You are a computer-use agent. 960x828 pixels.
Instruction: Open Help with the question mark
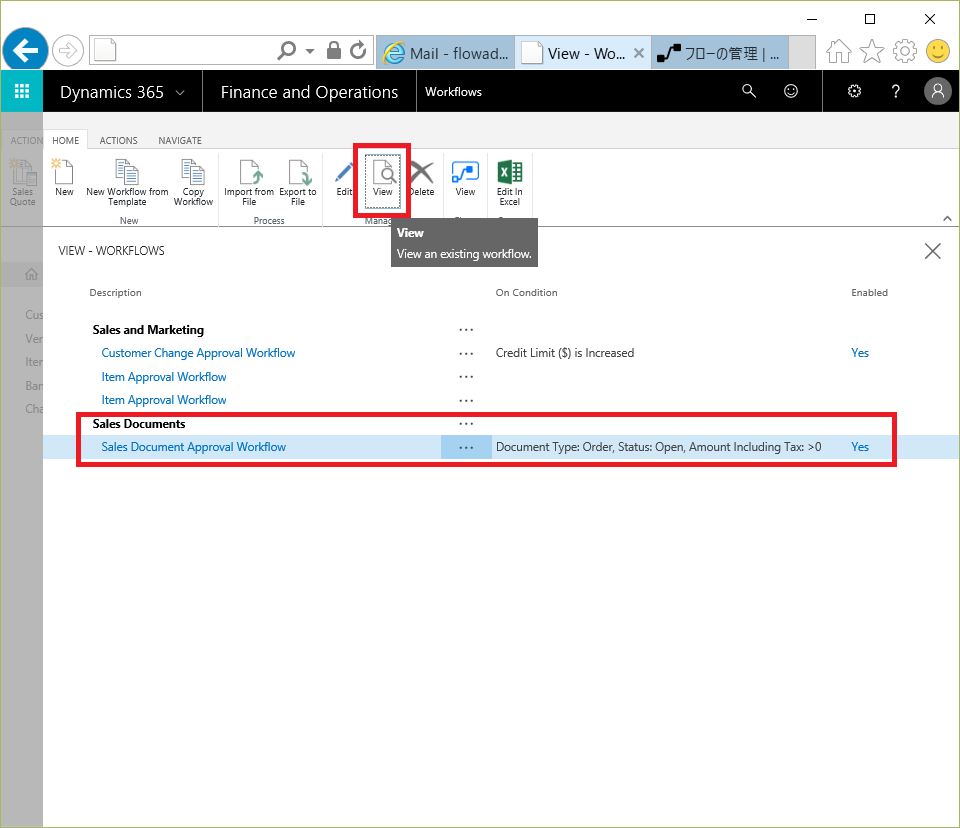coord(896,91)
